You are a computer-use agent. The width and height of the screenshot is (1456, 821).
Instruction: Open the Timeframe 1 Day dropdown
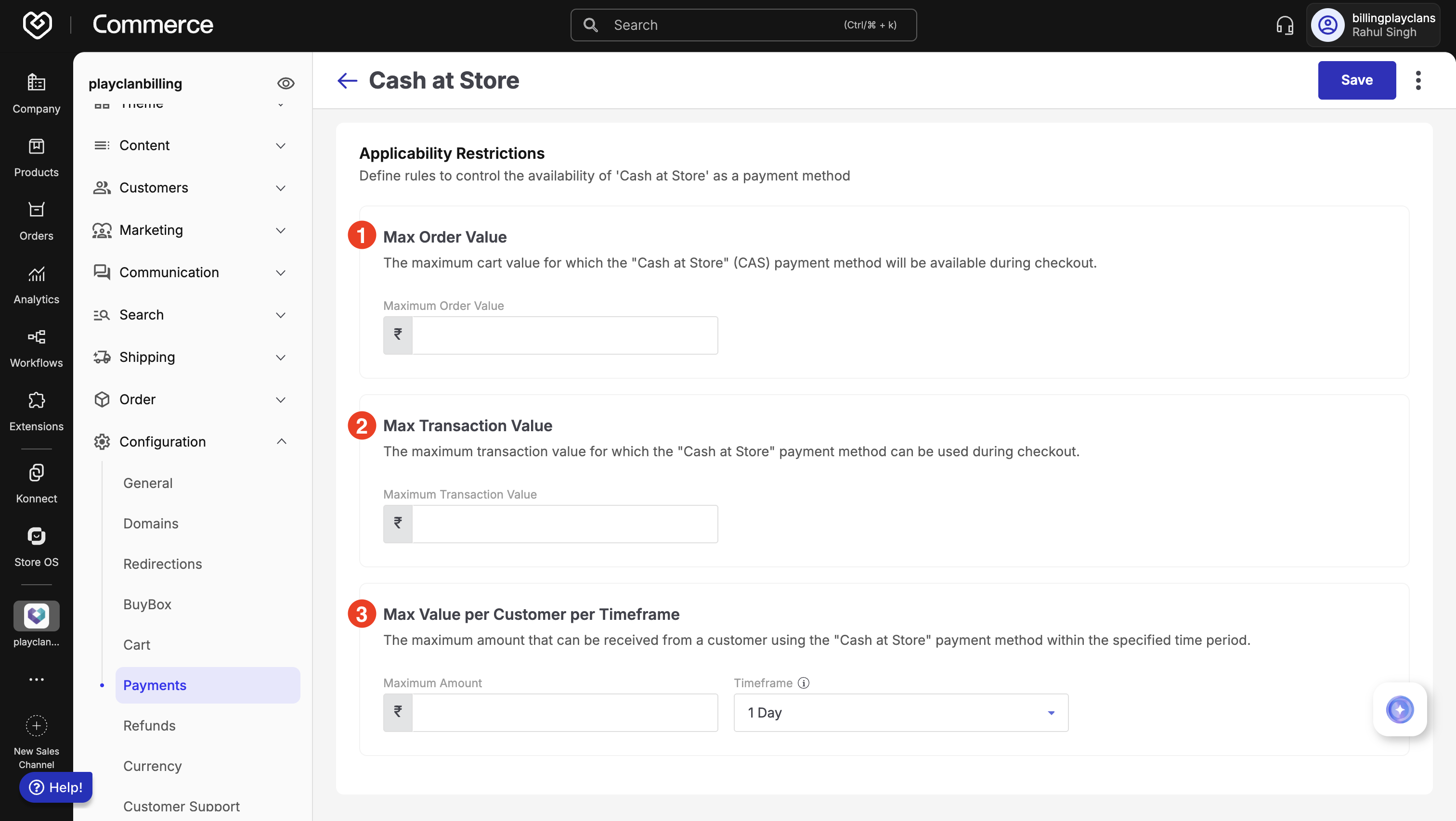click(x=900, y=713)
